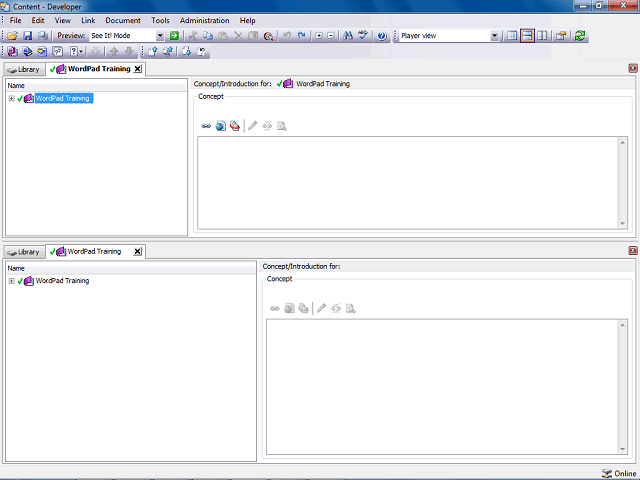Close the upper WordPad Training tab
640x480 pixels.
tap(138, 69)
